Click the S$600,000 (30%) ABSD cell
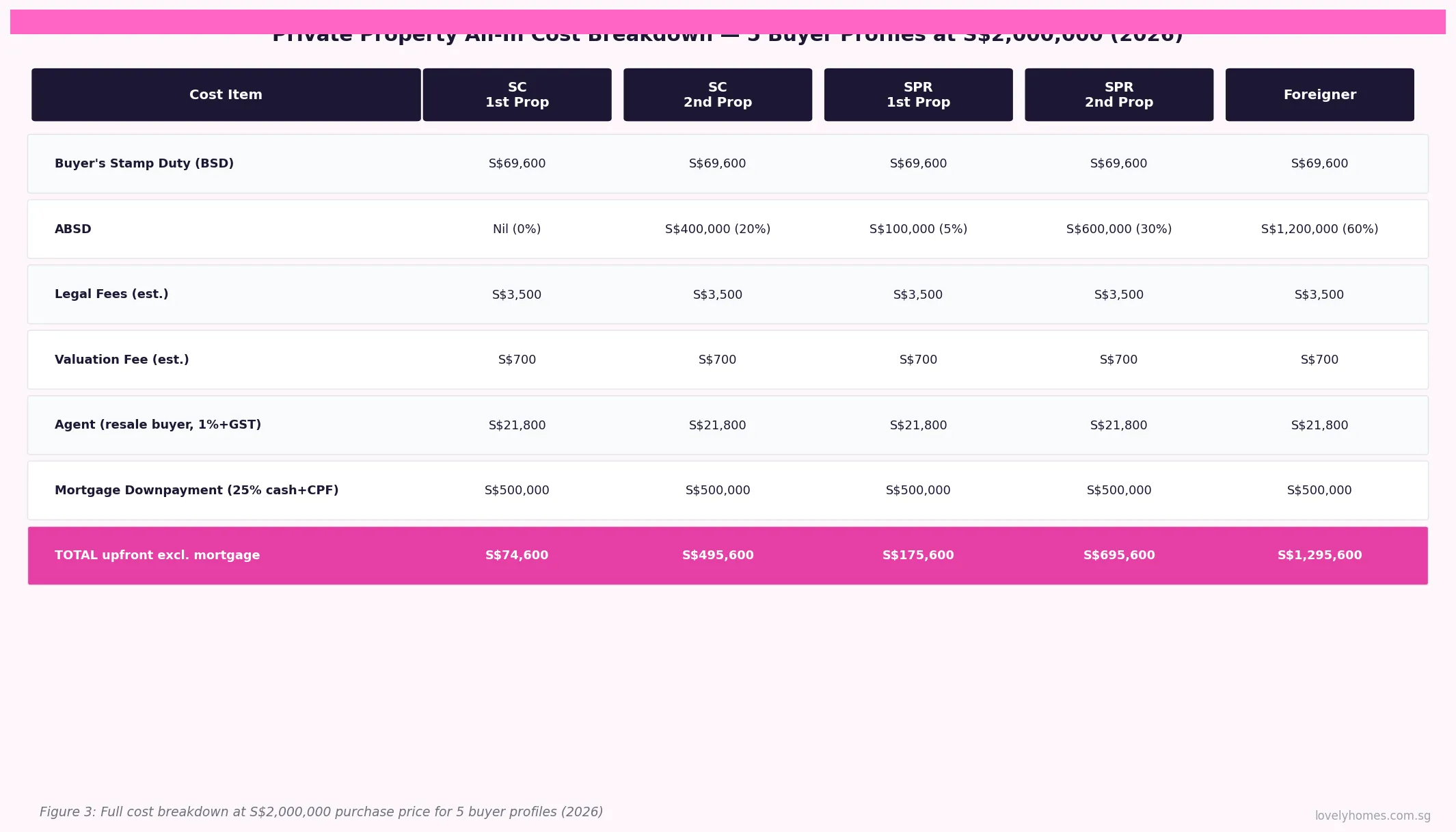 coord(1119,229)
